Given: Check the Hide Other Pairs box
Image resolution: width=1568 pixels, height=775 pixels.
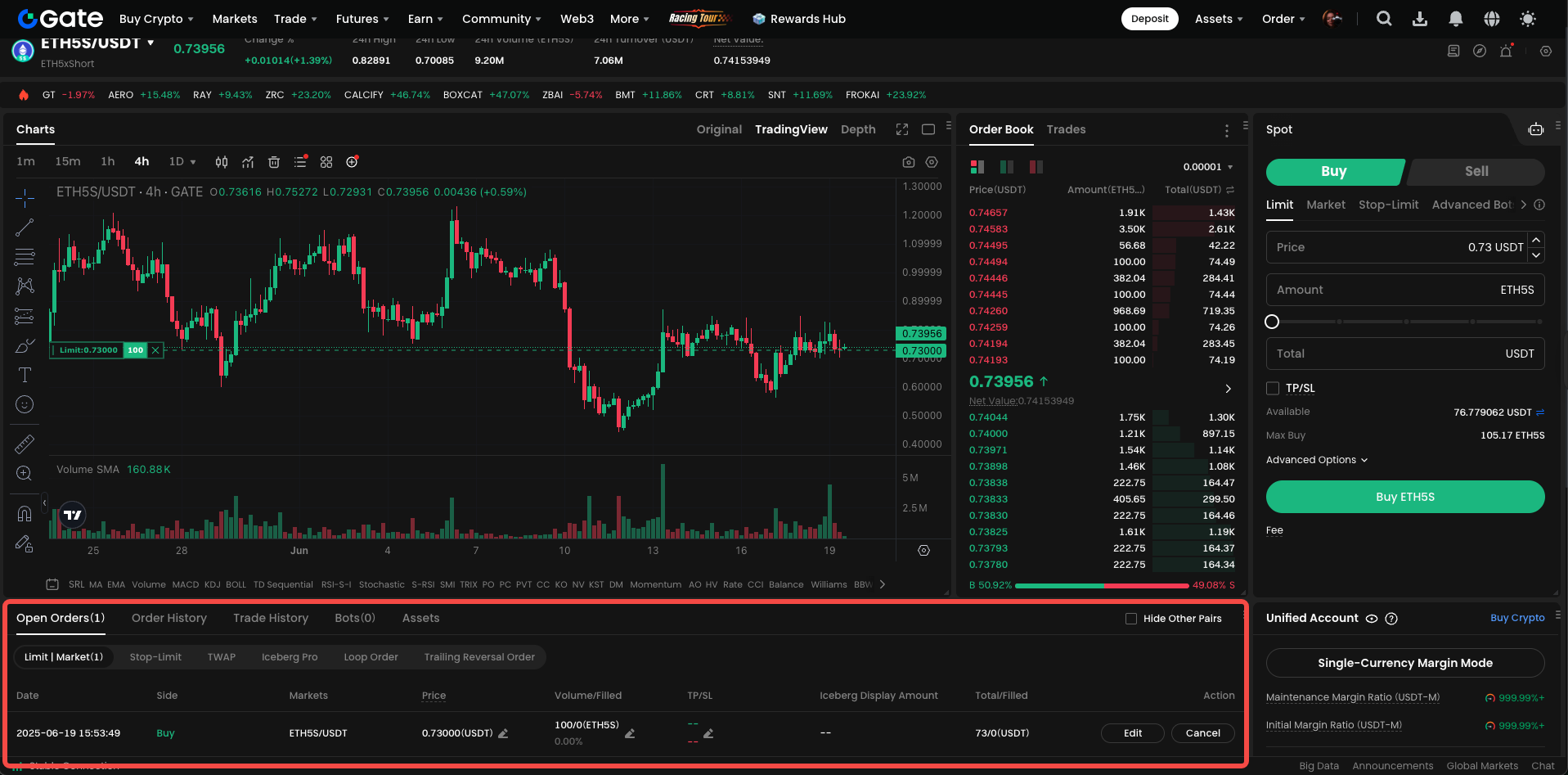Looking at the screenshot, I should (x=1131, y=619).
